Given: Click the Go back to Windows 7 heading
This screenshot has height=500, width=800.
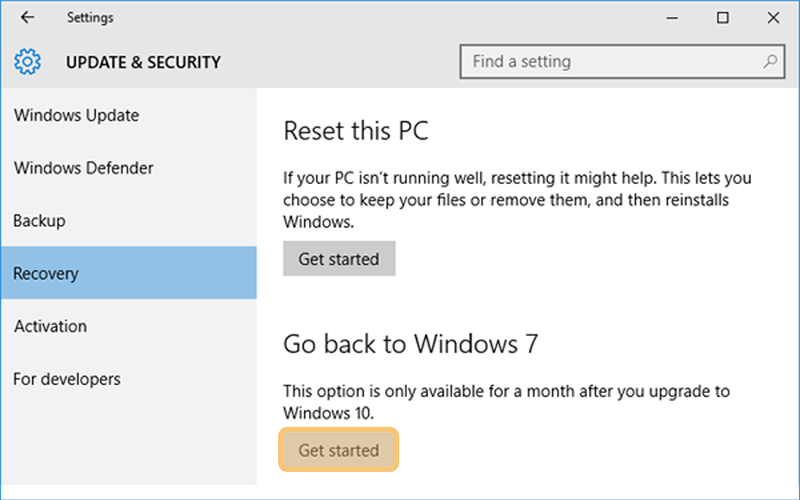Looking at the screenshot, I should pos(411,343).
